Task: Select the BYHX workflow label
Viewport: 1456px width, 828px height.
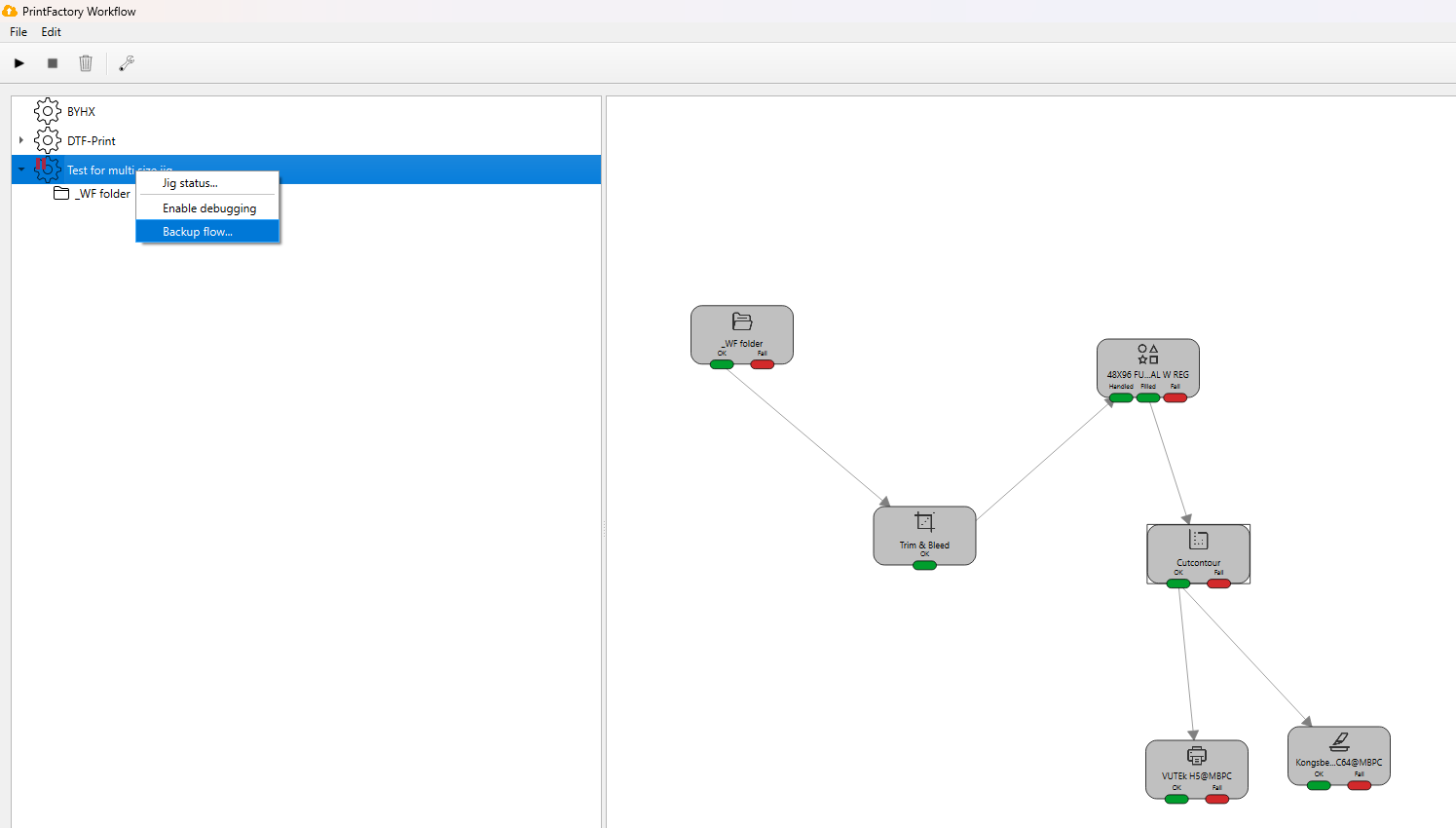Action: (x=81, y=112)
